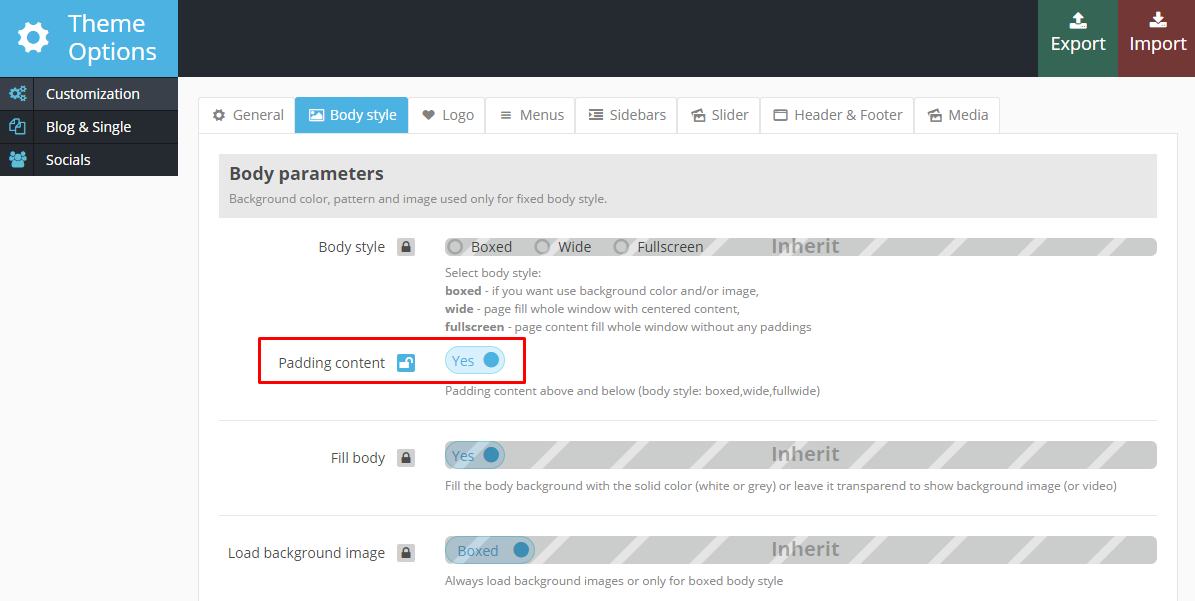Screen dimensions: 1195x601
Task: Click the lock icon beside Body style
Action: click(x=406, y=247)
